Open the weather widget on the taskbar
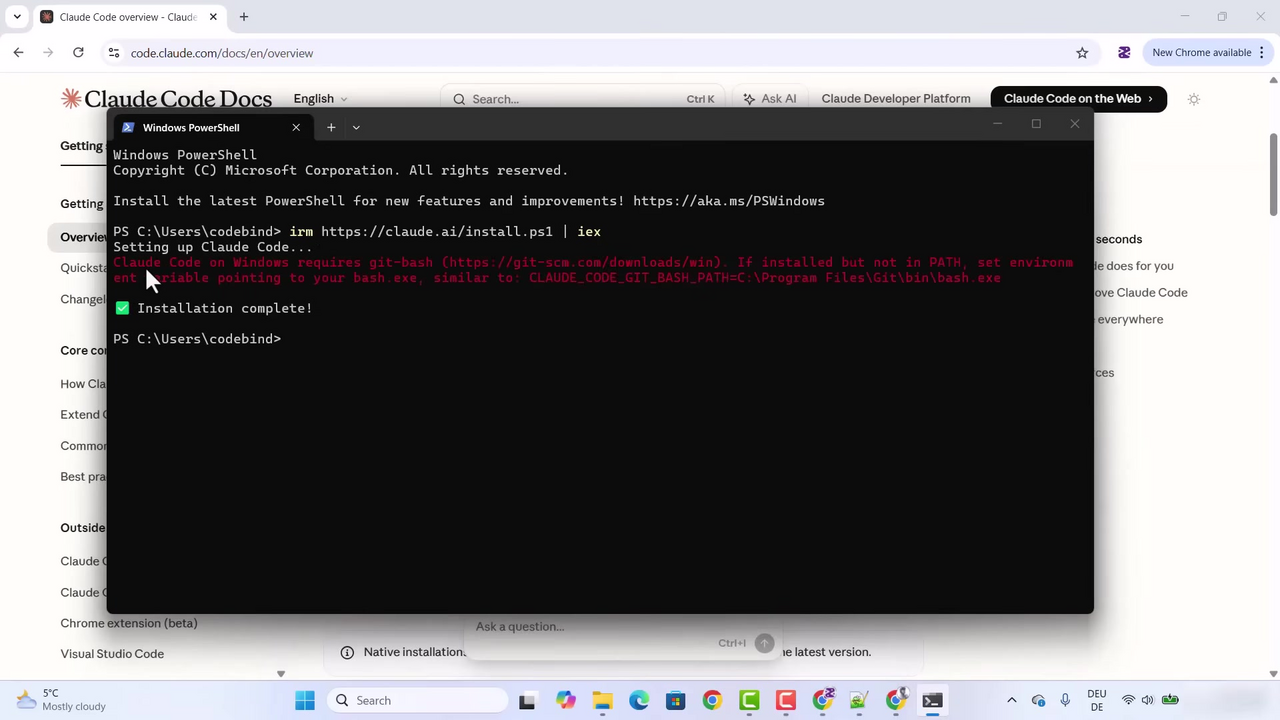The height and width of the screenshot is (720, 1280). point(60,700)
